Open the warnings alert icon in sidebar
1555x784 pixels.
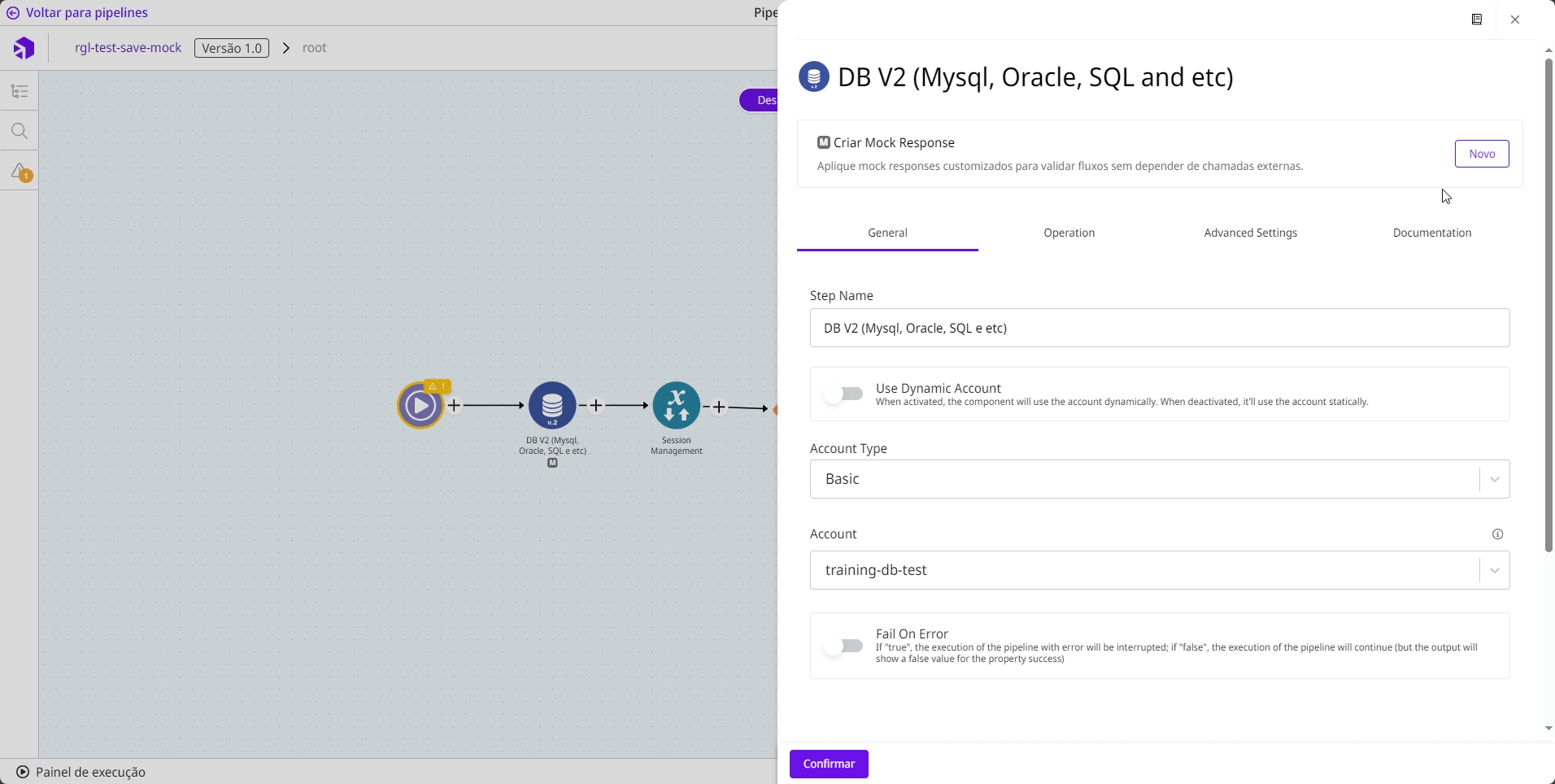pyautogui.click(x=20, y=172)
